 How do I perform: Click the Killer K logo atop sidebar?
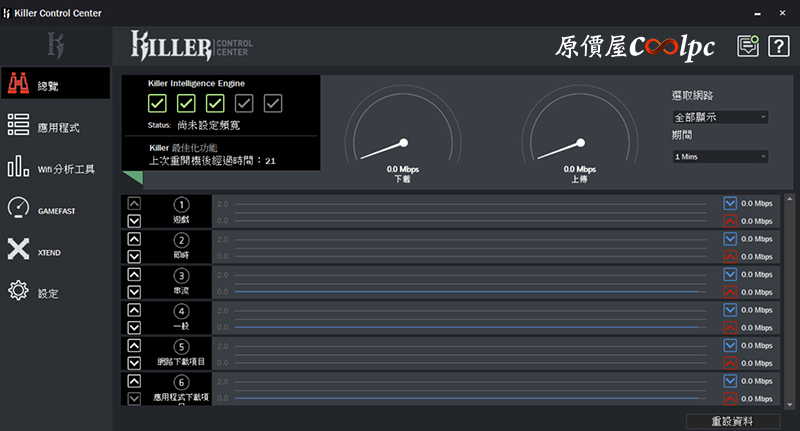[55, 45]
